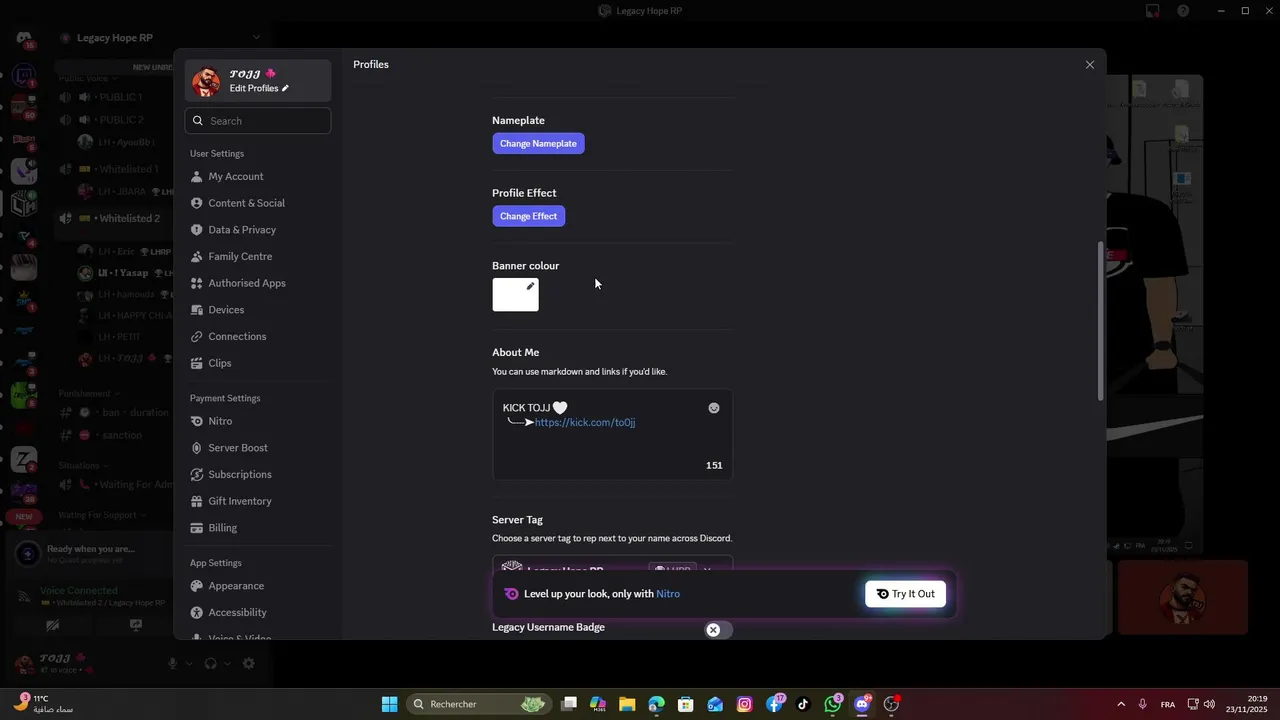This screenshot has width=1280, height=720.
Task: Toggle the Legacy Username Badge switch
Action: click(717, 630)
